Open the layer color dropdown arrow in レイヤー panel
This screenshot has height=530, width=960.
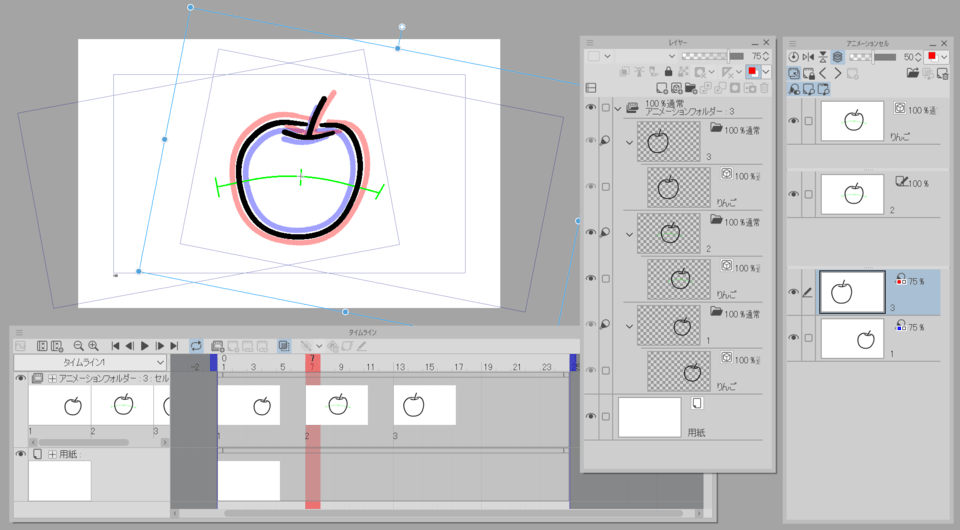click(766, 72)
